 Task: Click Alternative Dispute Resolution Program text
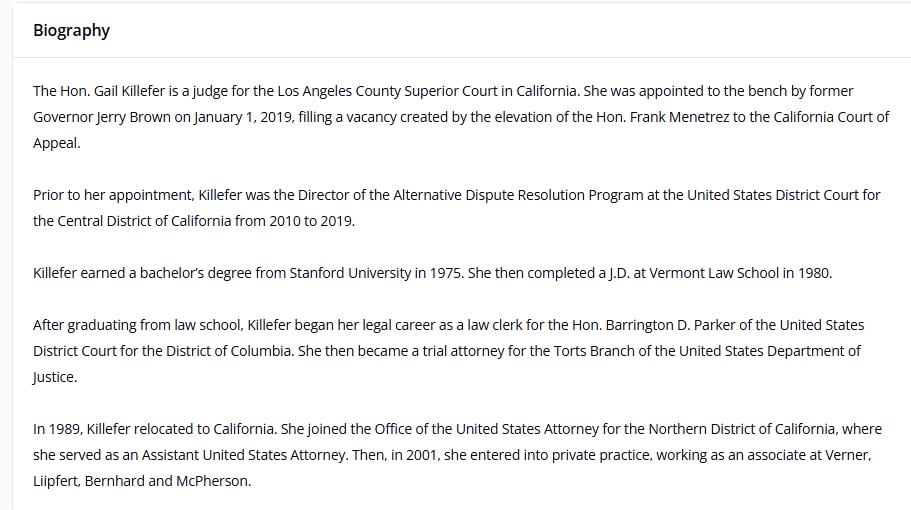point(518,195)
